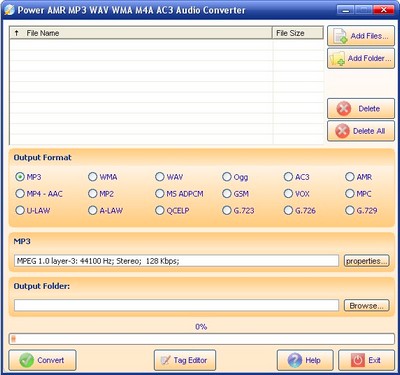Start conversion with Convert button label
400x375 pixels.
[51, 360]
